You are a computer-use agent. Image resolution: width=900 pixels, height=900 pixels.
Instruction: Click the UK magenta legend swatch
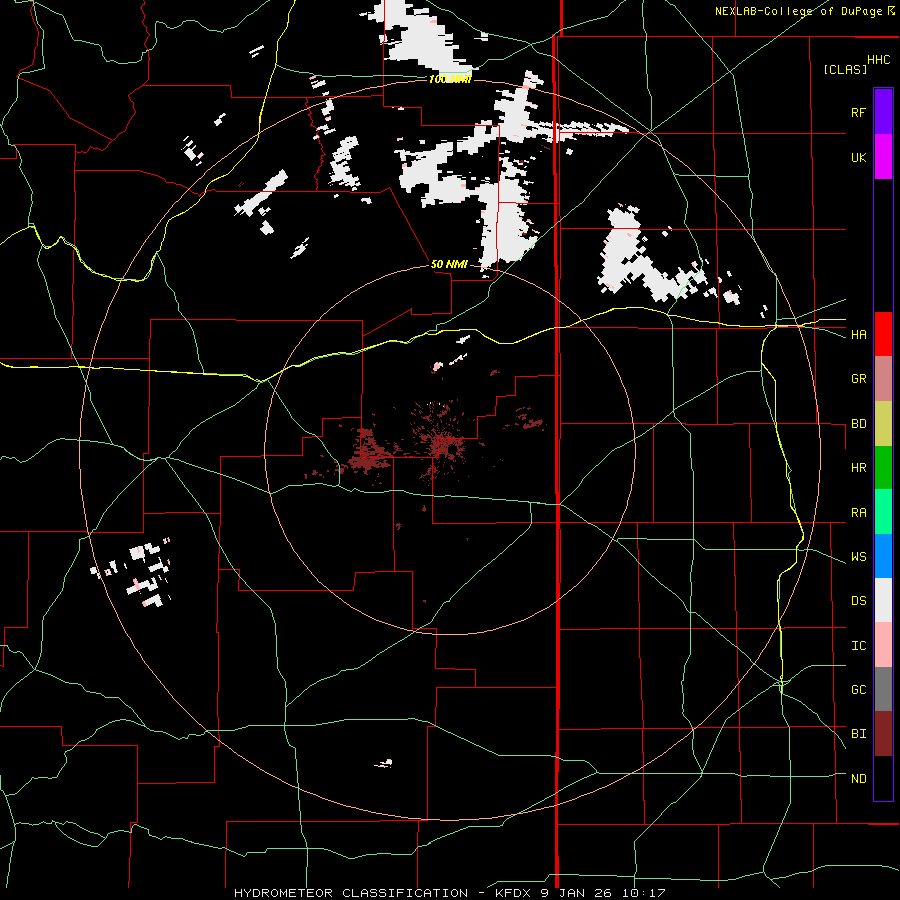(x=883, y=157)
